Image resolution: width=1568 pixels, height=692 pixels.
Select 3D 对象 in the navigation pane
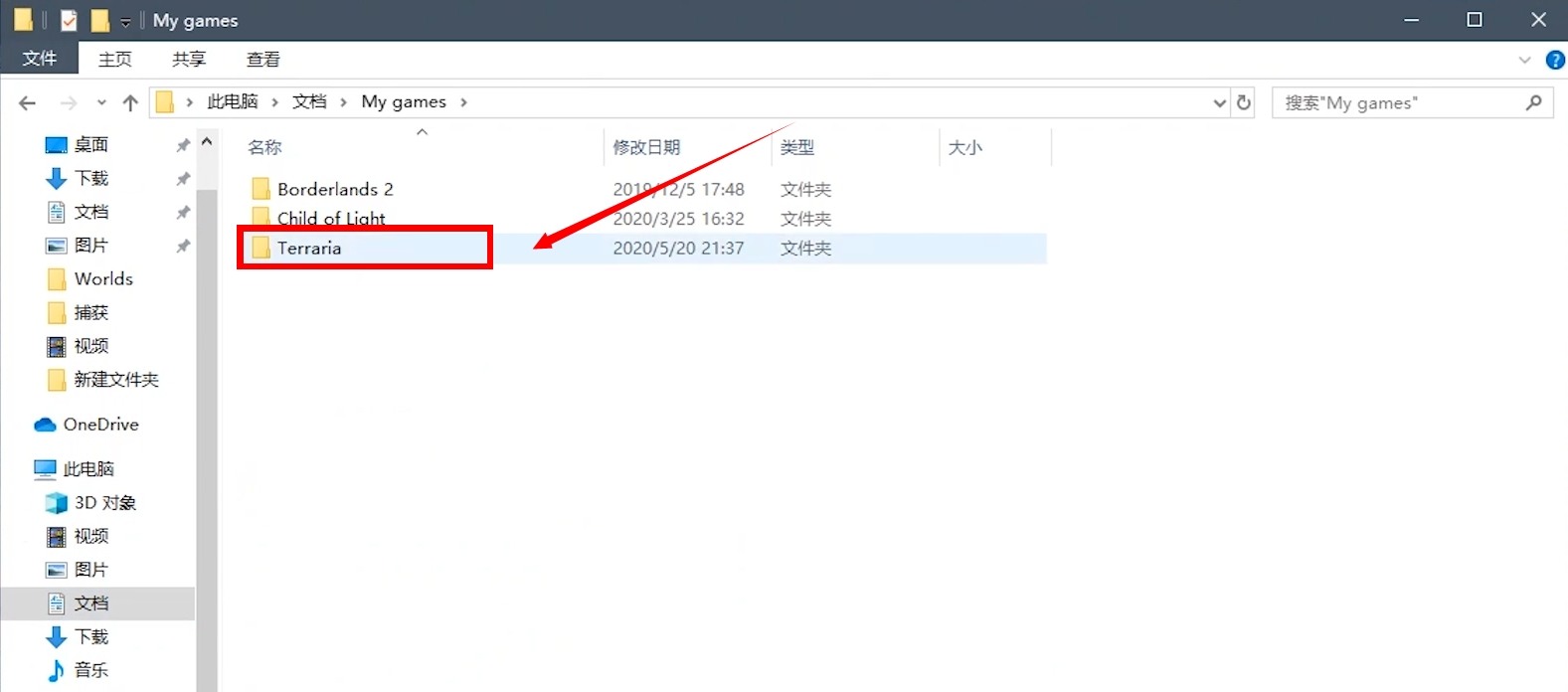104,503
